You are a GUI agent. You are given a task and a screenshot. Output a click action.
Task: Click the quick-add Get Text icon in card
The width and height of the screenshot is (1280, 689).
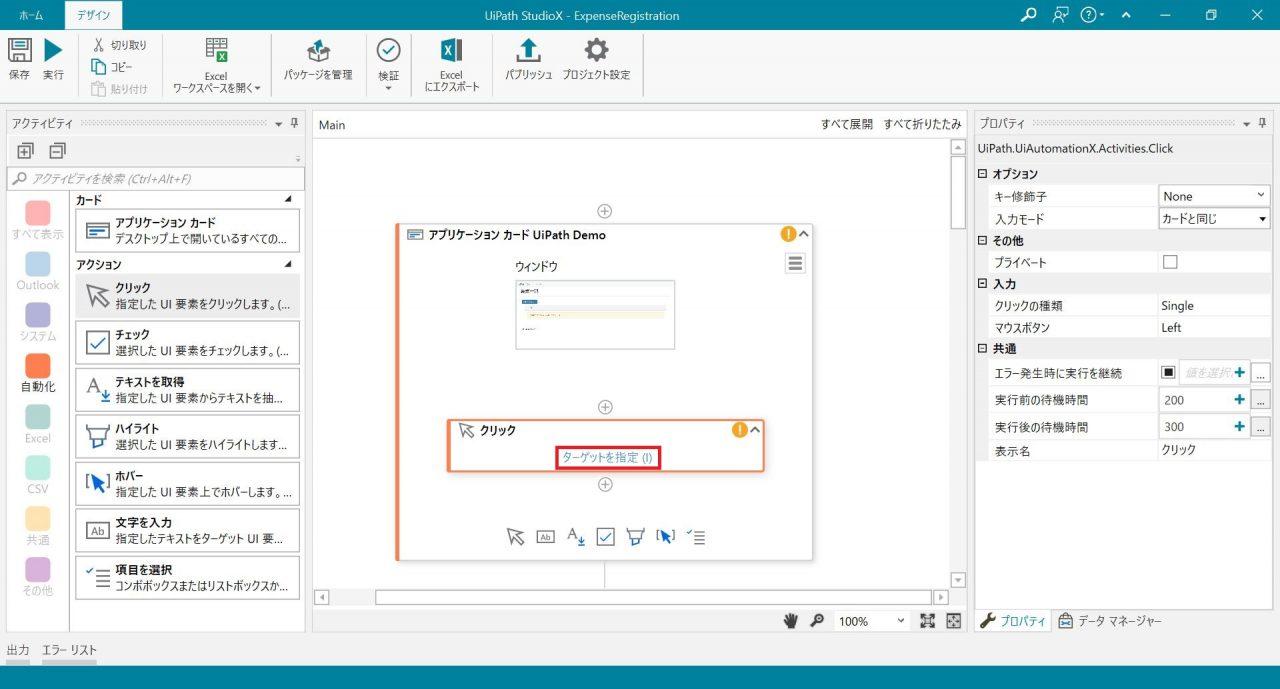coord(575,536)
